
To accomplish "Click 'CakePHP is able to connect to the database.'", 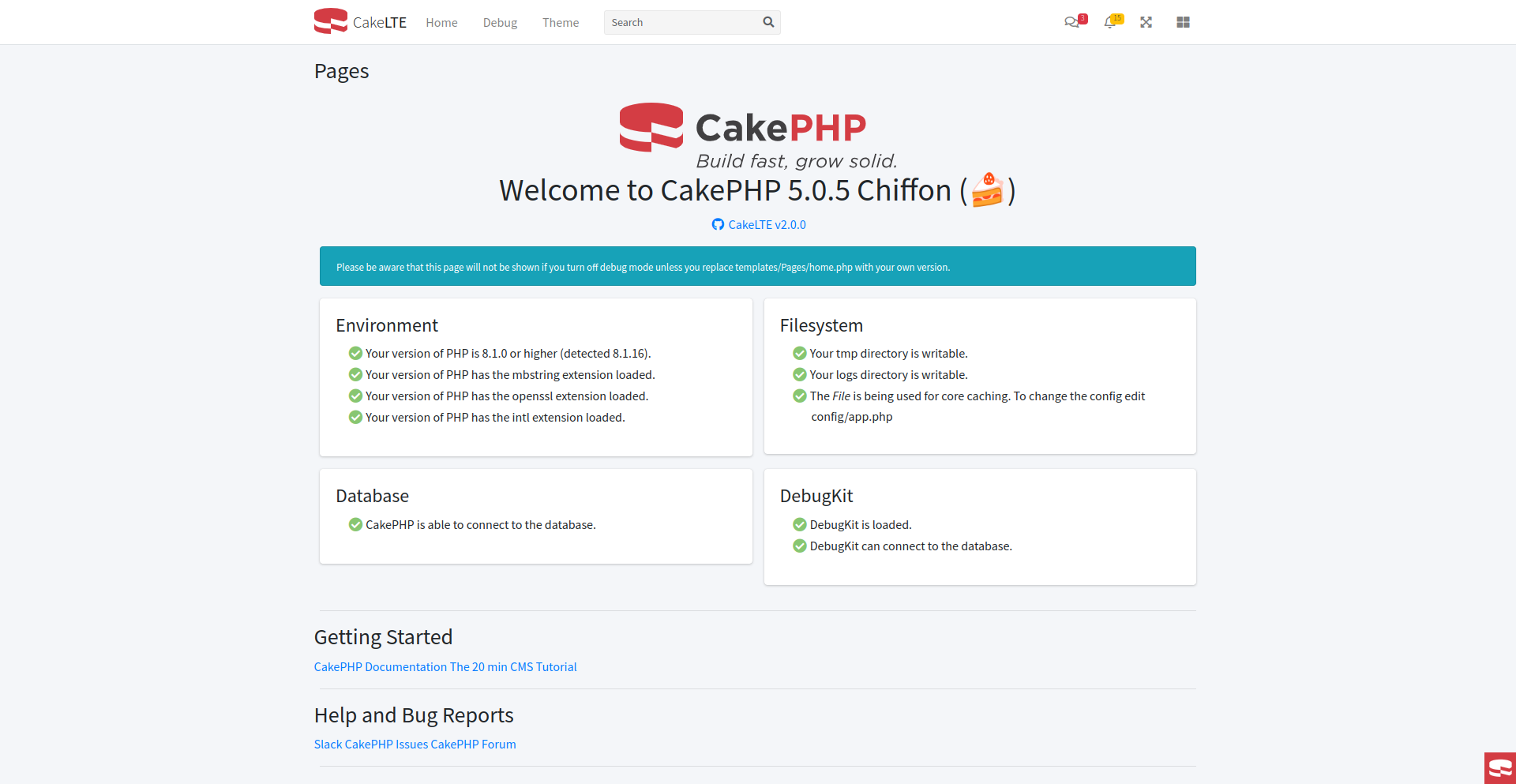I will click(481, 524).
